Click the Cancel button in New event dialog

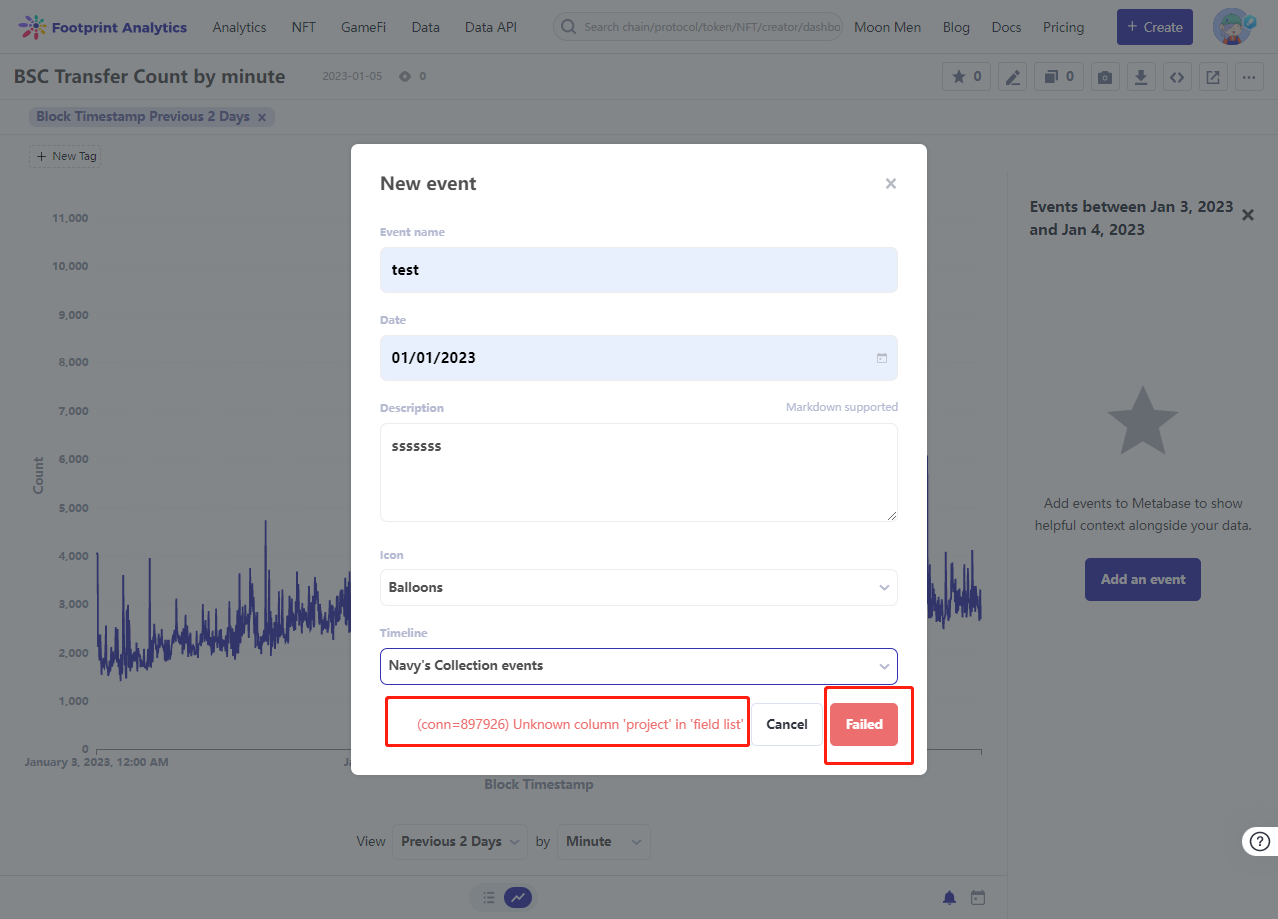click(787, 724)
